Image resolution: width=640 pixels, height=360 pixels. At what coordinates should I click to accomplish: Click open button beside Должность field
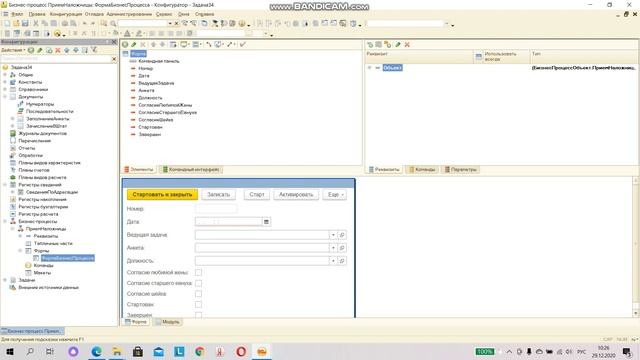tap(342, 261)
